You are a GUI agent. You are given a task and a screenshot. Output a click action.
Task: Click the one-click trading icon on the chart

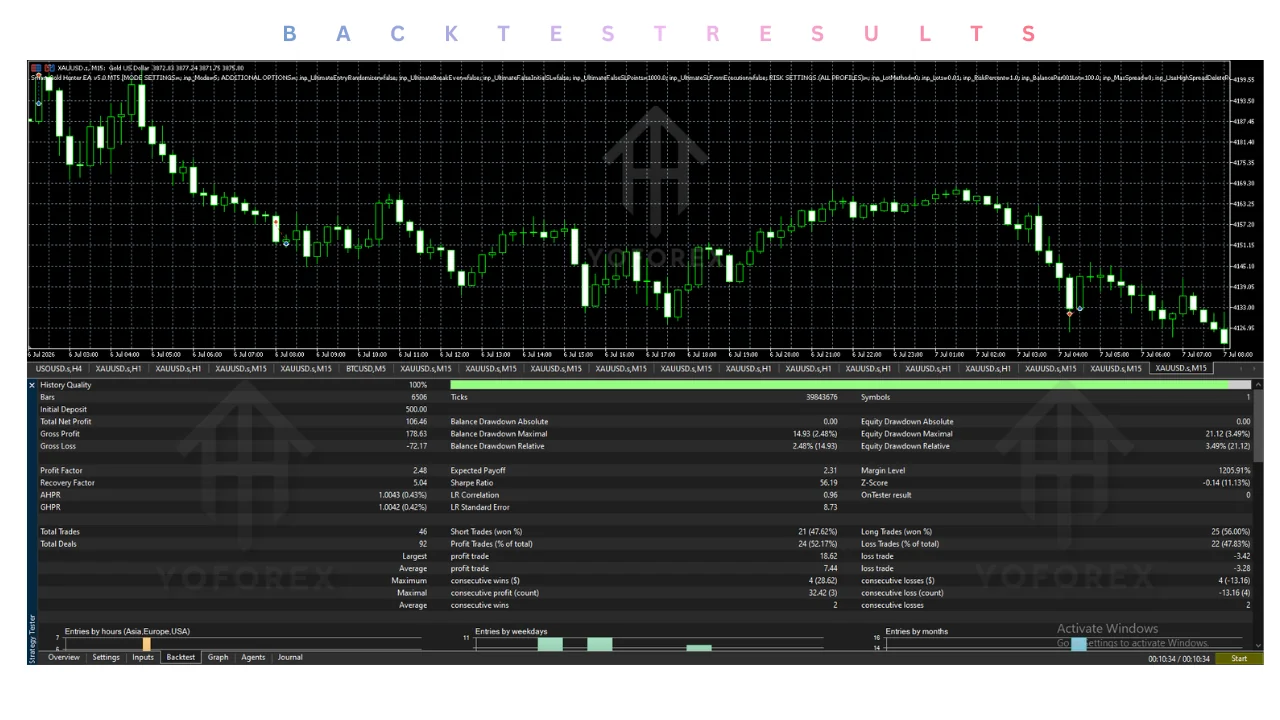pyautogui.click(x=36, y=68)
